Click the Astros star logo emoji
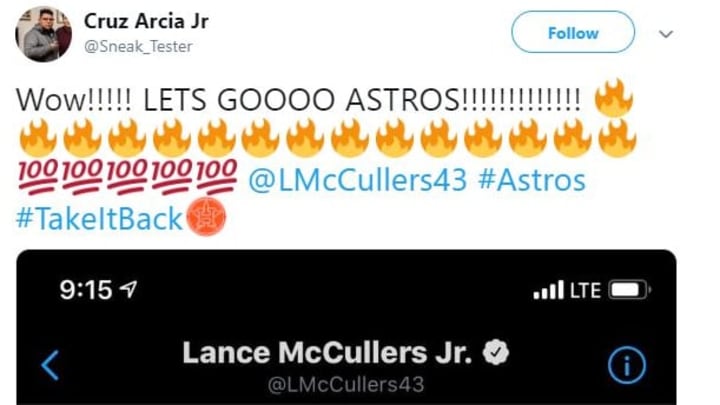 206,217
